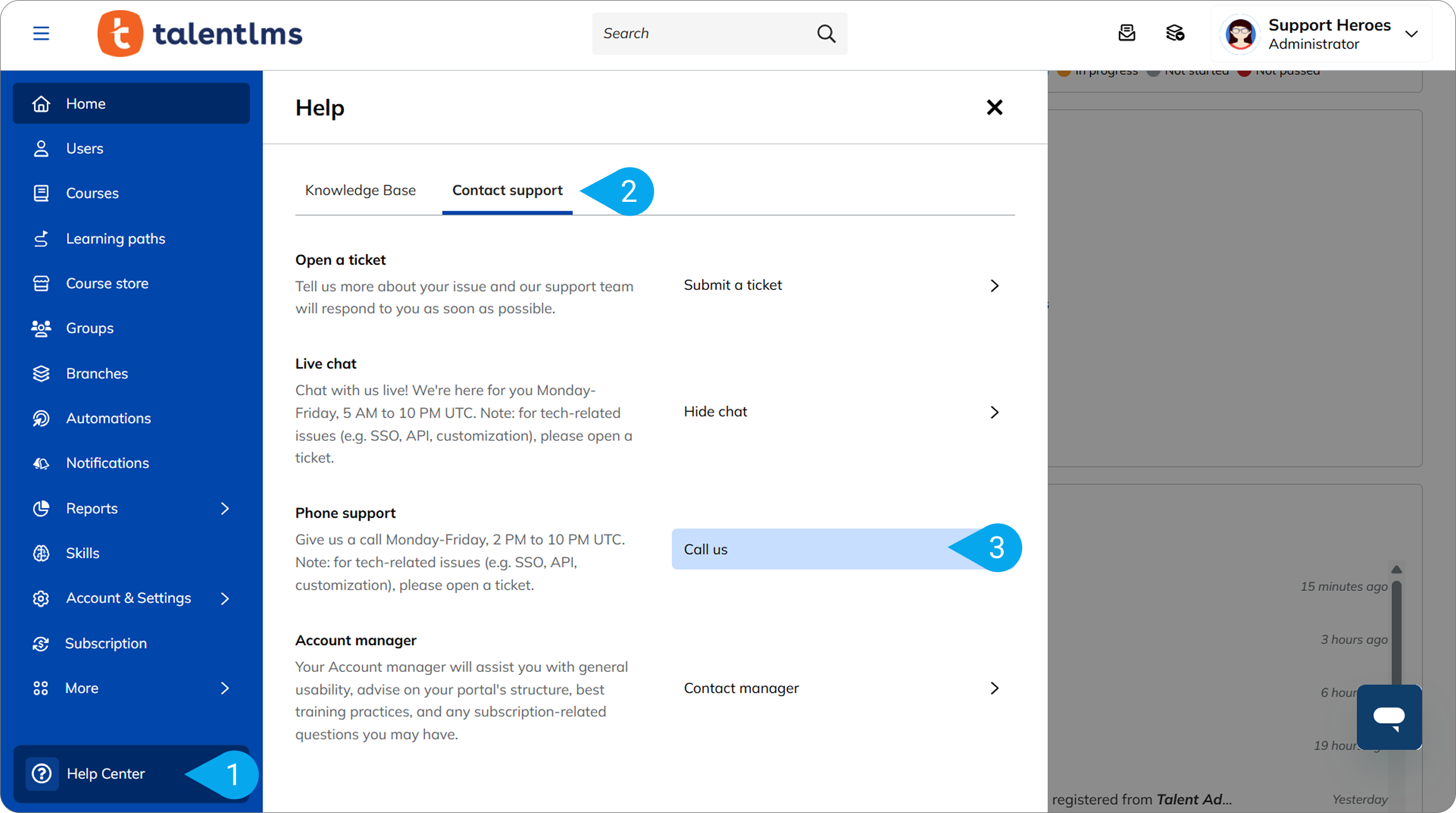Select the Contact support tab
Image resolution: width=1456 pixels, height=813 pixels.
(507, 190)
